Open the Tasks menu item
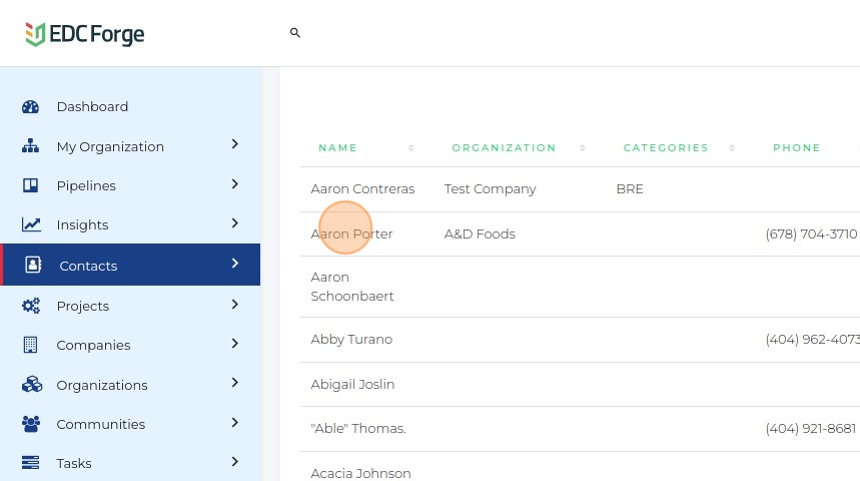The image size is (860, 481). [x=74, y=463]
